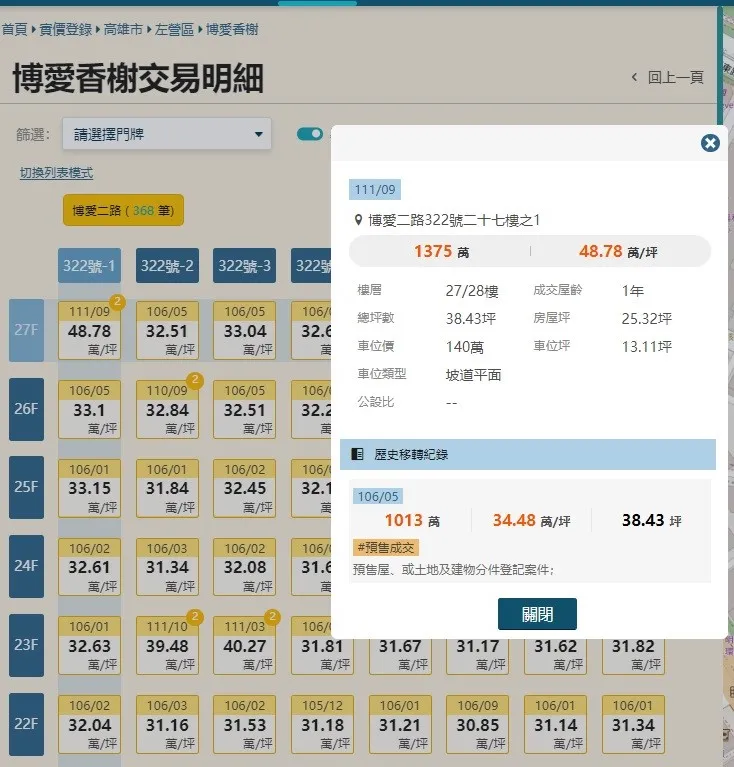734x767 pixels.
Task: Open the 111/10 39.48 transaction card
Action: point(167,646)
